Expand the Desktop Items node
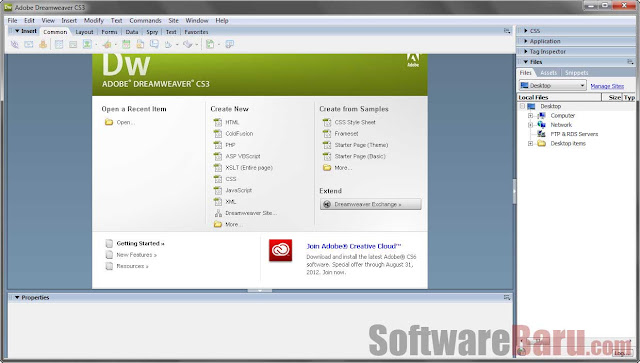Screen dimensions: 640x363 [x=531, y=143]
